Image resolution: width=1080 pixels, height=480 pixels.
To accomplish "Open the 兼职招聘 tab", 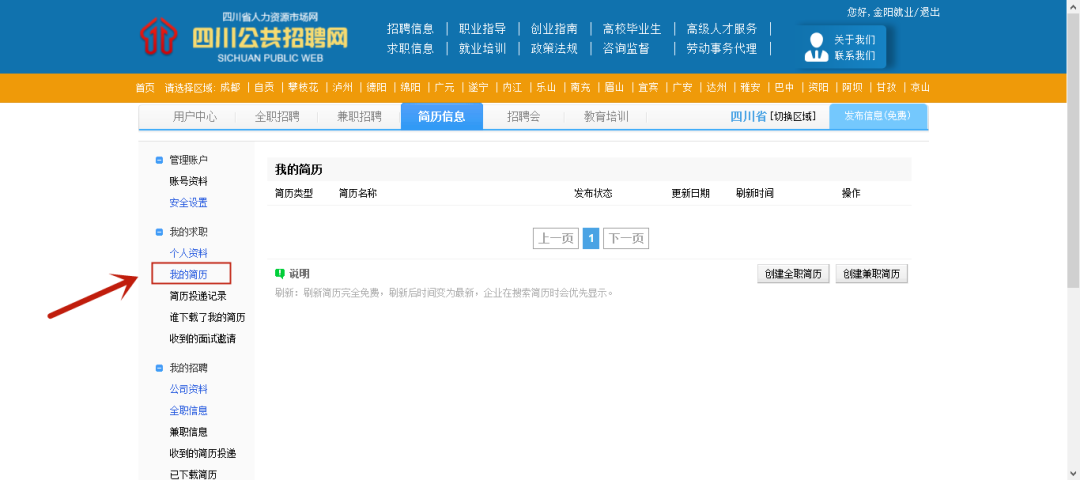I will [359, 117].
